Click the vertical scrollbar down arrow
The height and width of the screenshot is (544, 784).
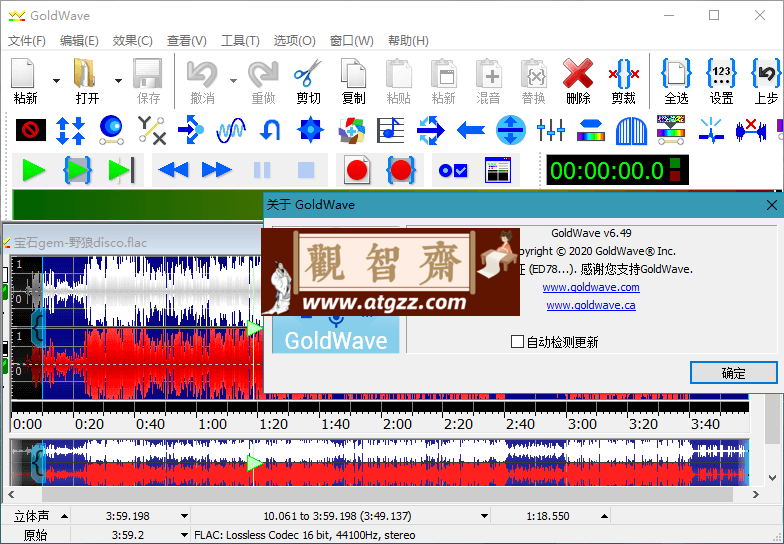(x=772, y=478)
